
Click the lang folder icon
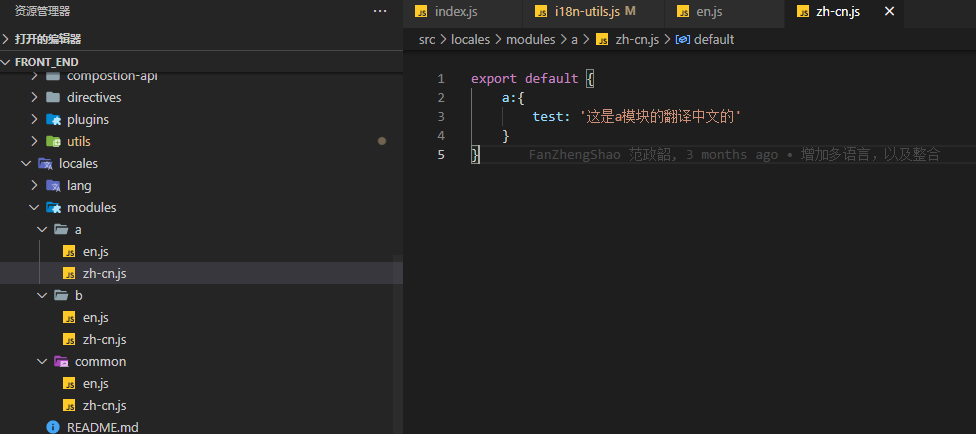(x=53, y=185)
